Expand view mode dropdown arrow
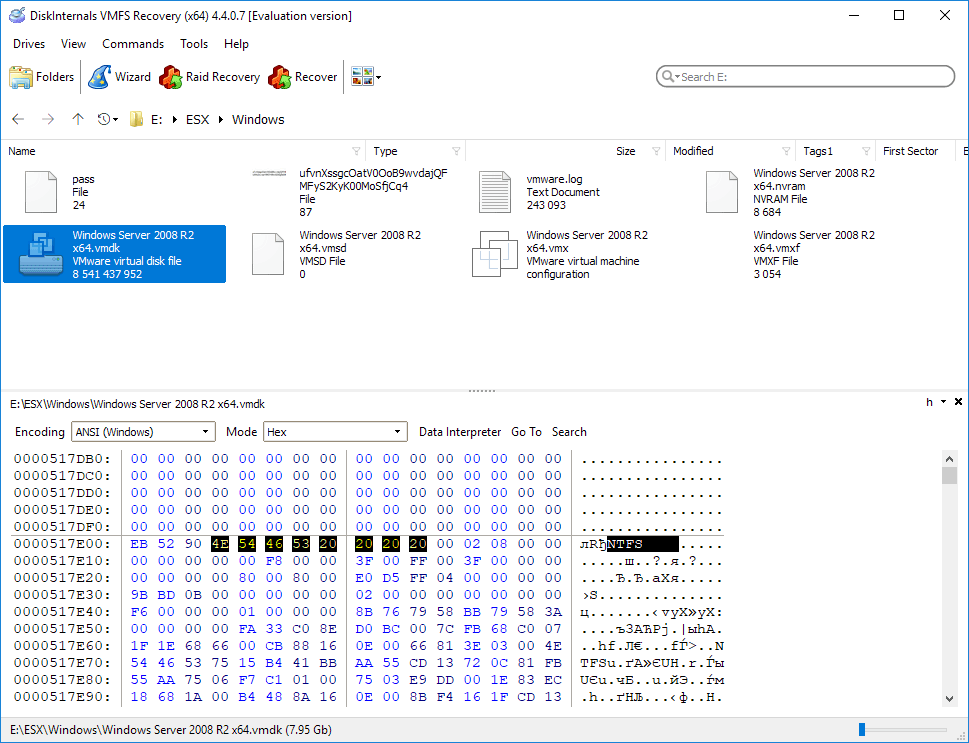Image resolution: width=969 pixels, height=743 pixels. 379,77
